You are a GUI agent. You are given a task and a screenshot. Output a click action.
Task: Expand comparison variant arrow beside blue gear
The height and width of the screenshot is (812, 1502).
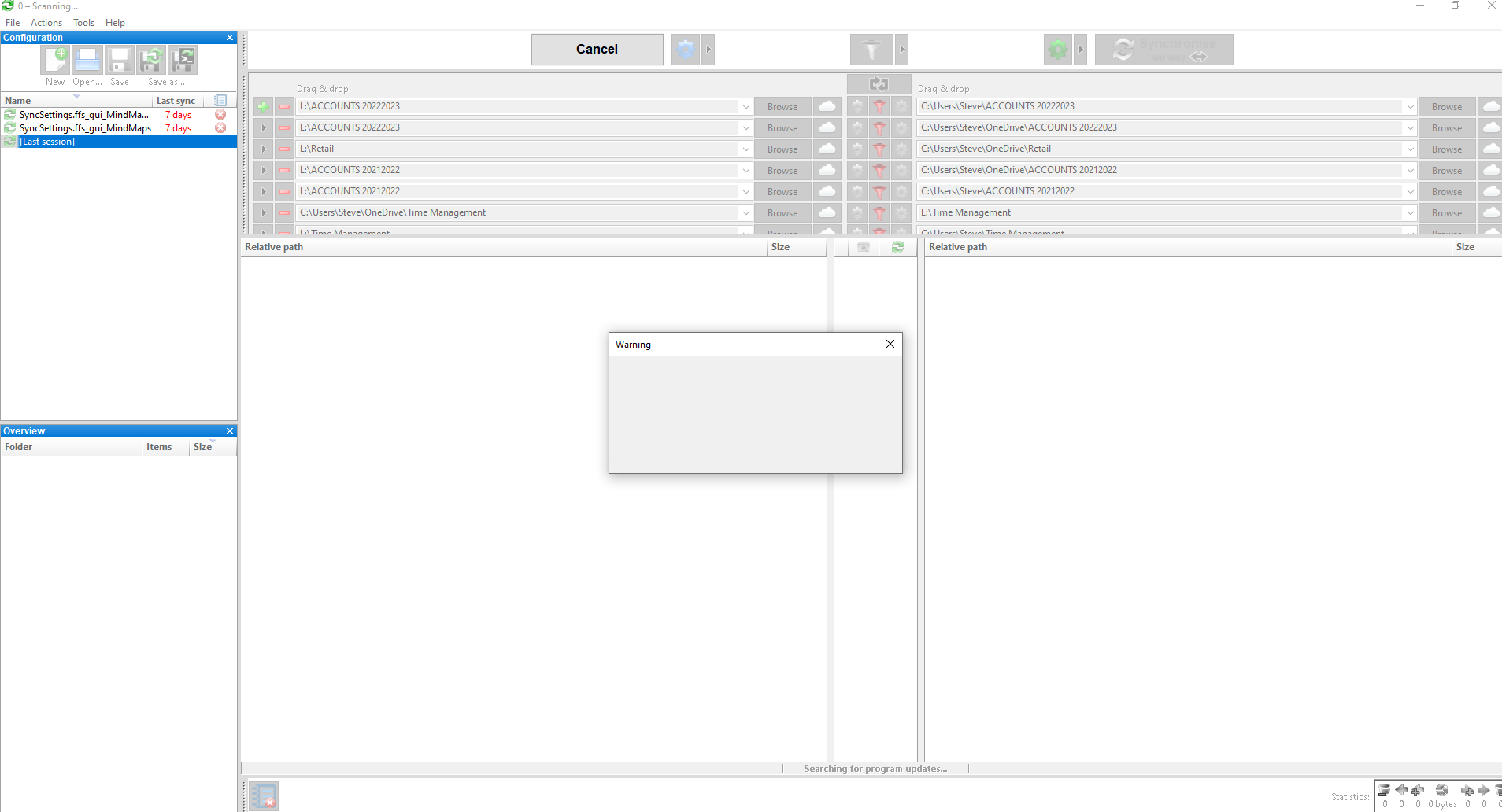tap(708, 49)
